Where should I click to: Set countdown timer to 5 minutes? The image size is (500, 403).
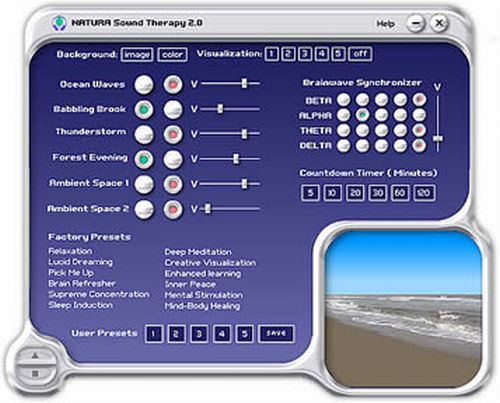(x=310, y=193)
